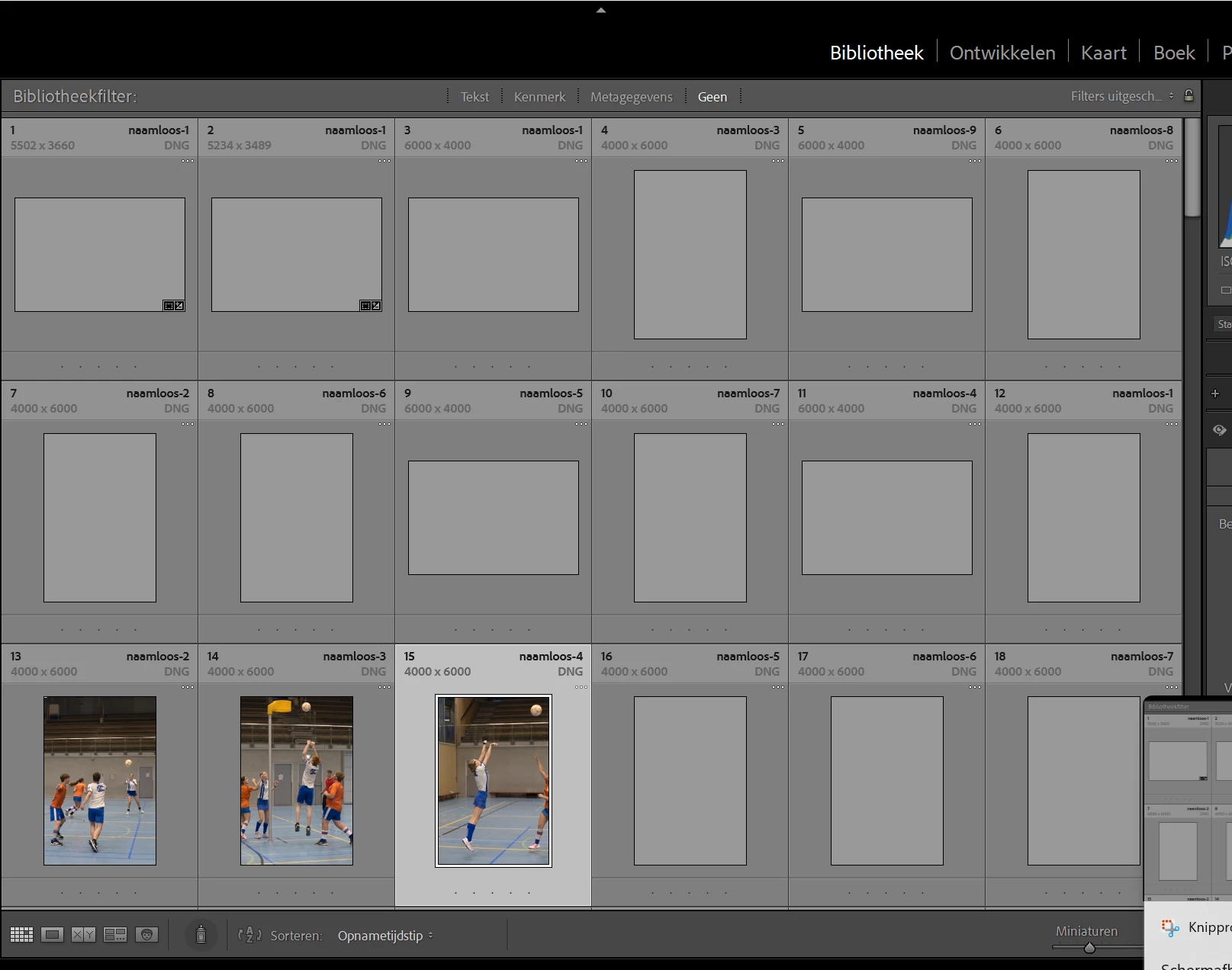Screen dimensions: 1232x970
Task: Click "5234 x 3489" dimensions on photo 2
Action: click(240, 146)
